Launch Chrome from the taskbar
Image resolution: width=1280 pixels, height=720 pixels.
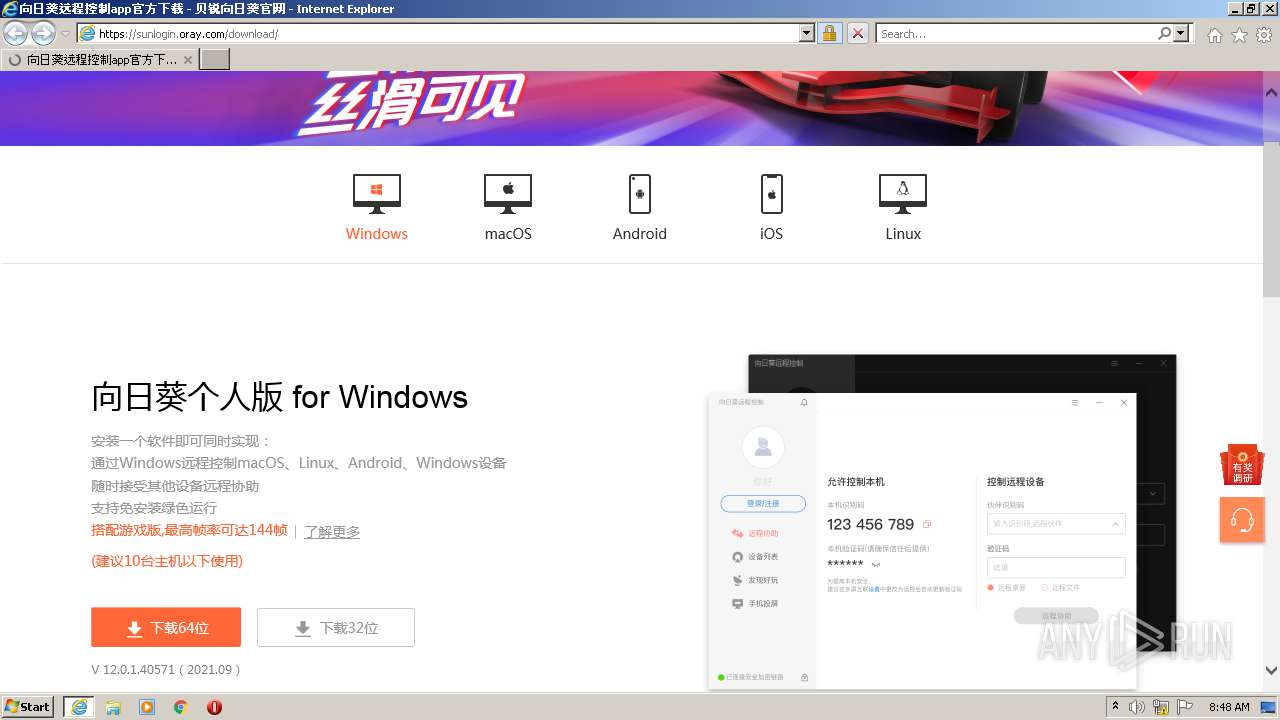point(180,707)
